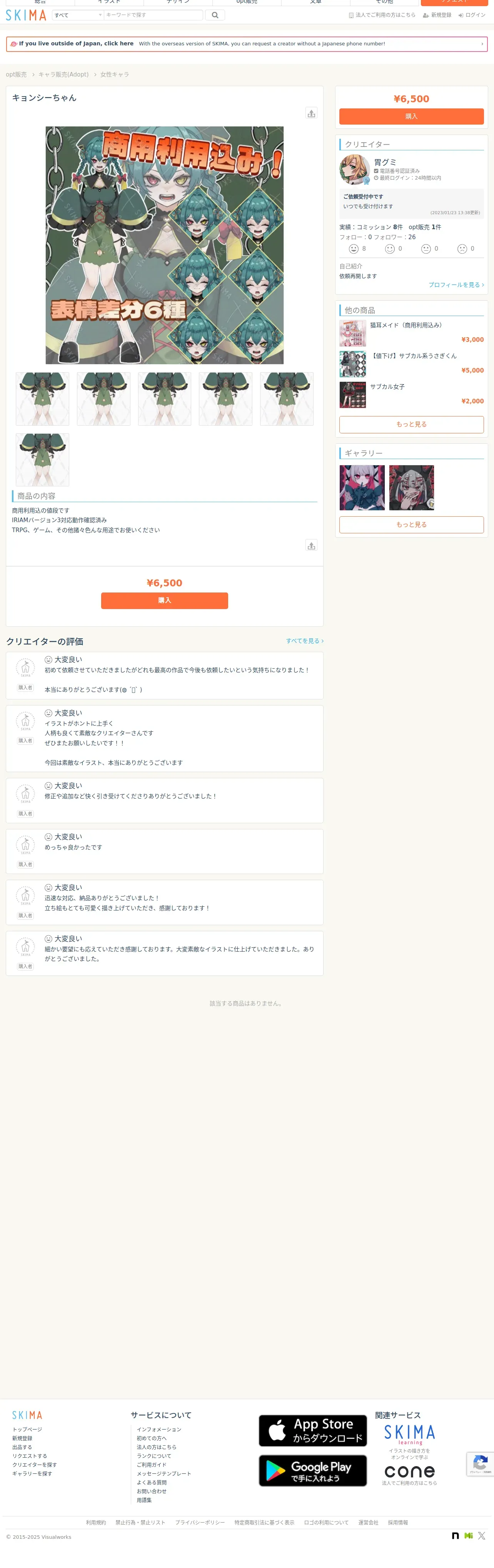Click 法人でご利用の方はこちら in the header
Viewport: 494px width, 1568px height.
[382, 15]
